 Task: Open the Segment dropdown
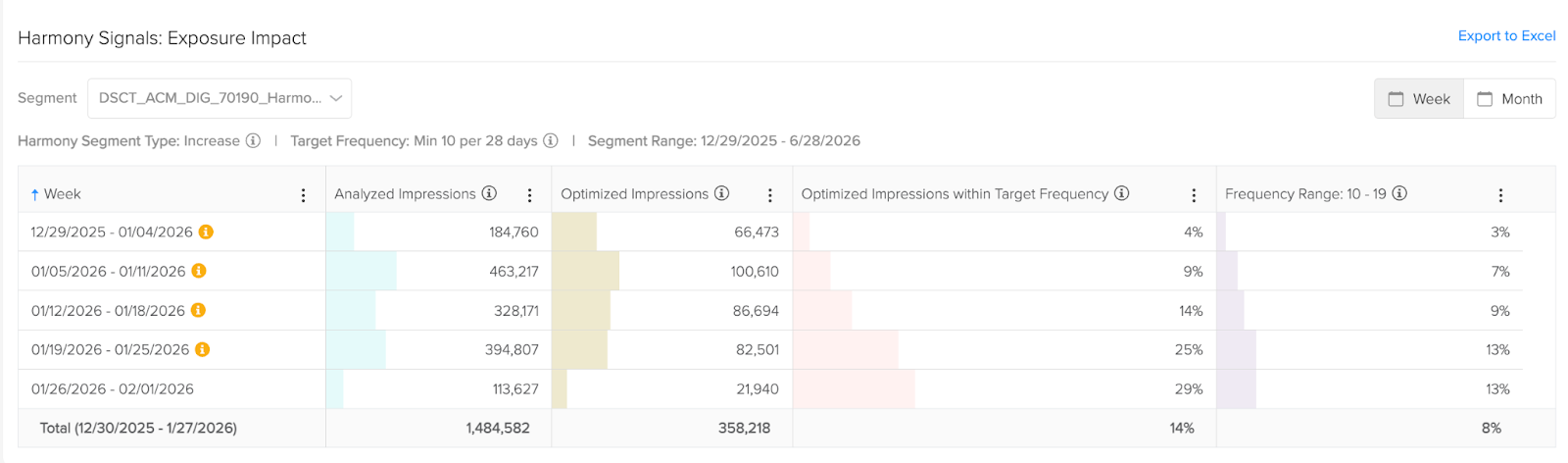pos(220,98)
